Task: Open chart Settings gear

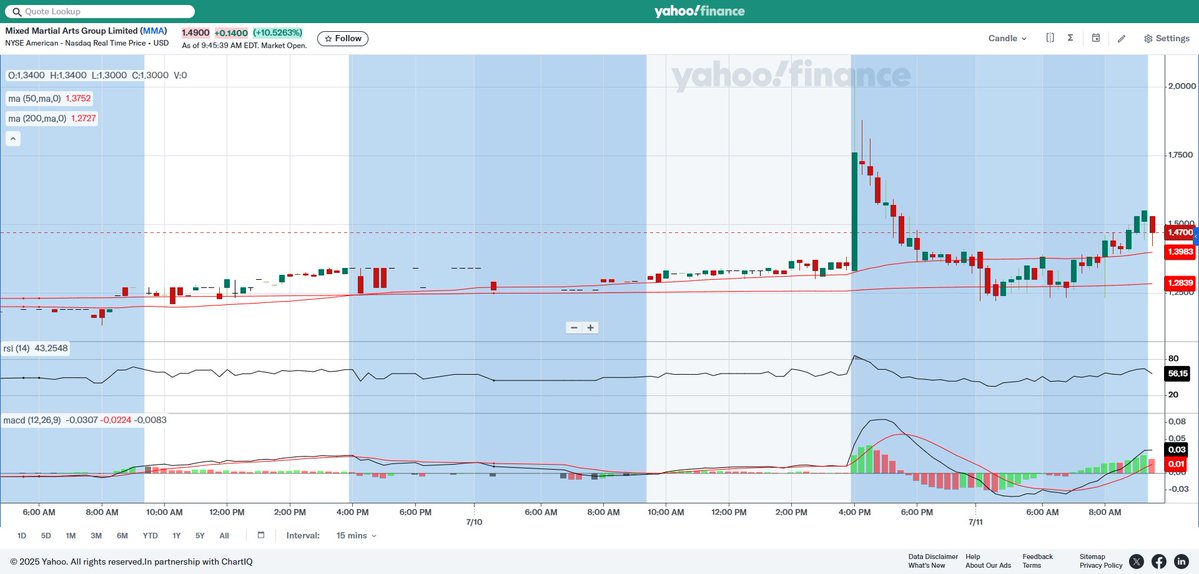Action: pyautogui.click(x=1166, y=38)
